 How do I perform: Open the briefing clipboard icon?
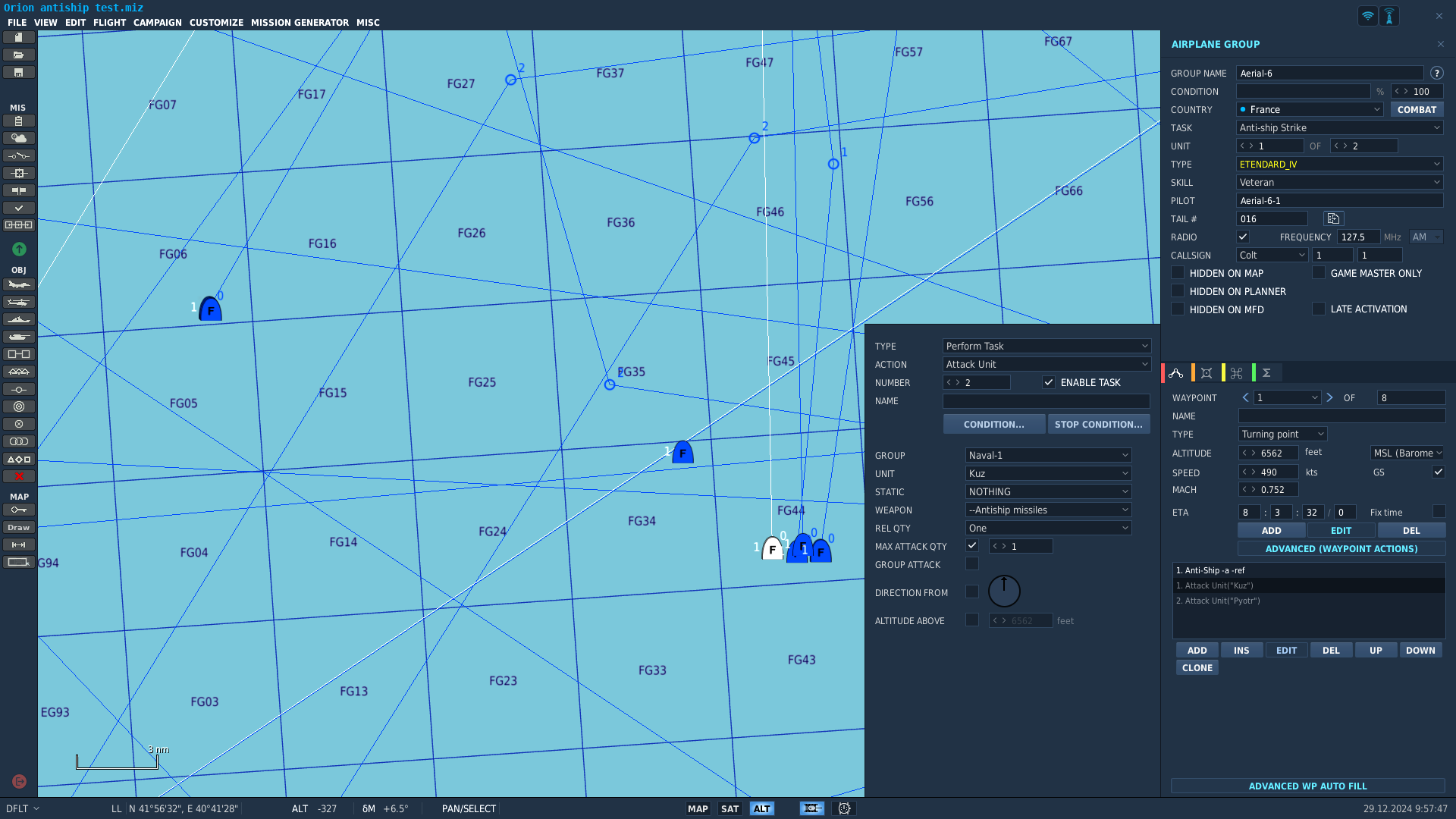(19, 121)
